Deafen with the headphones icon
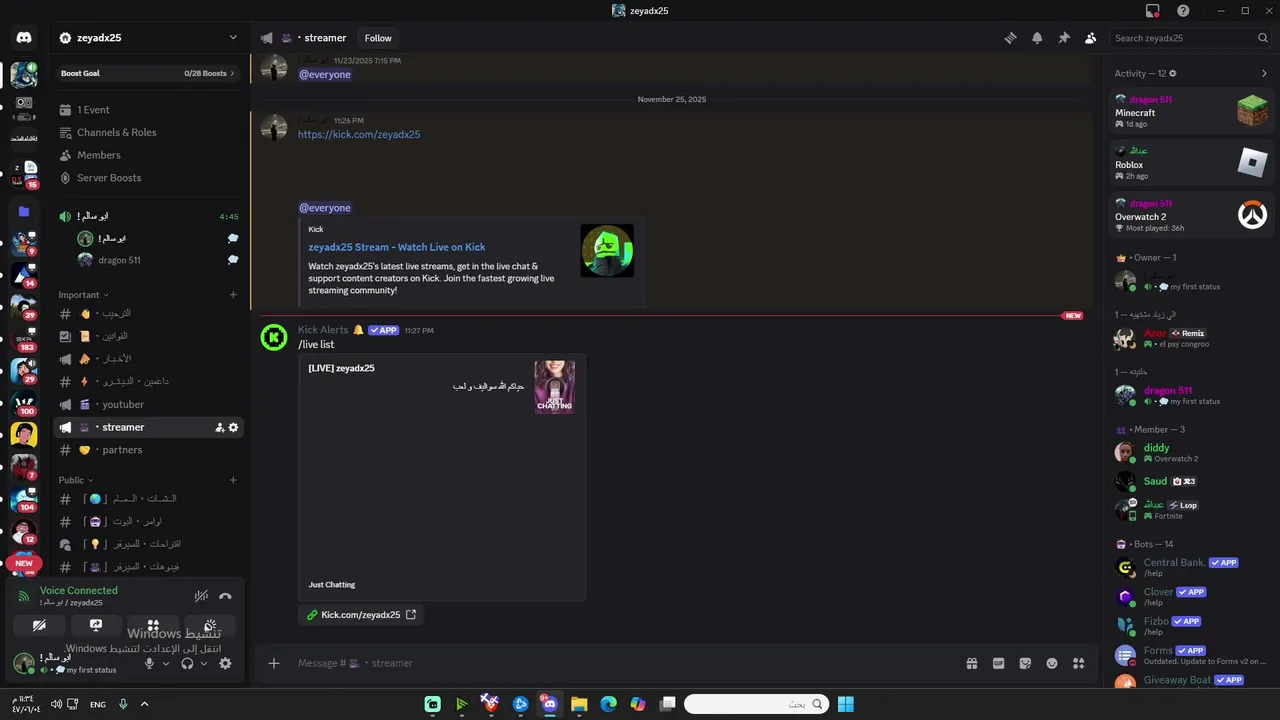Viewport: 1280px width, 720px height. coord(187,663)
